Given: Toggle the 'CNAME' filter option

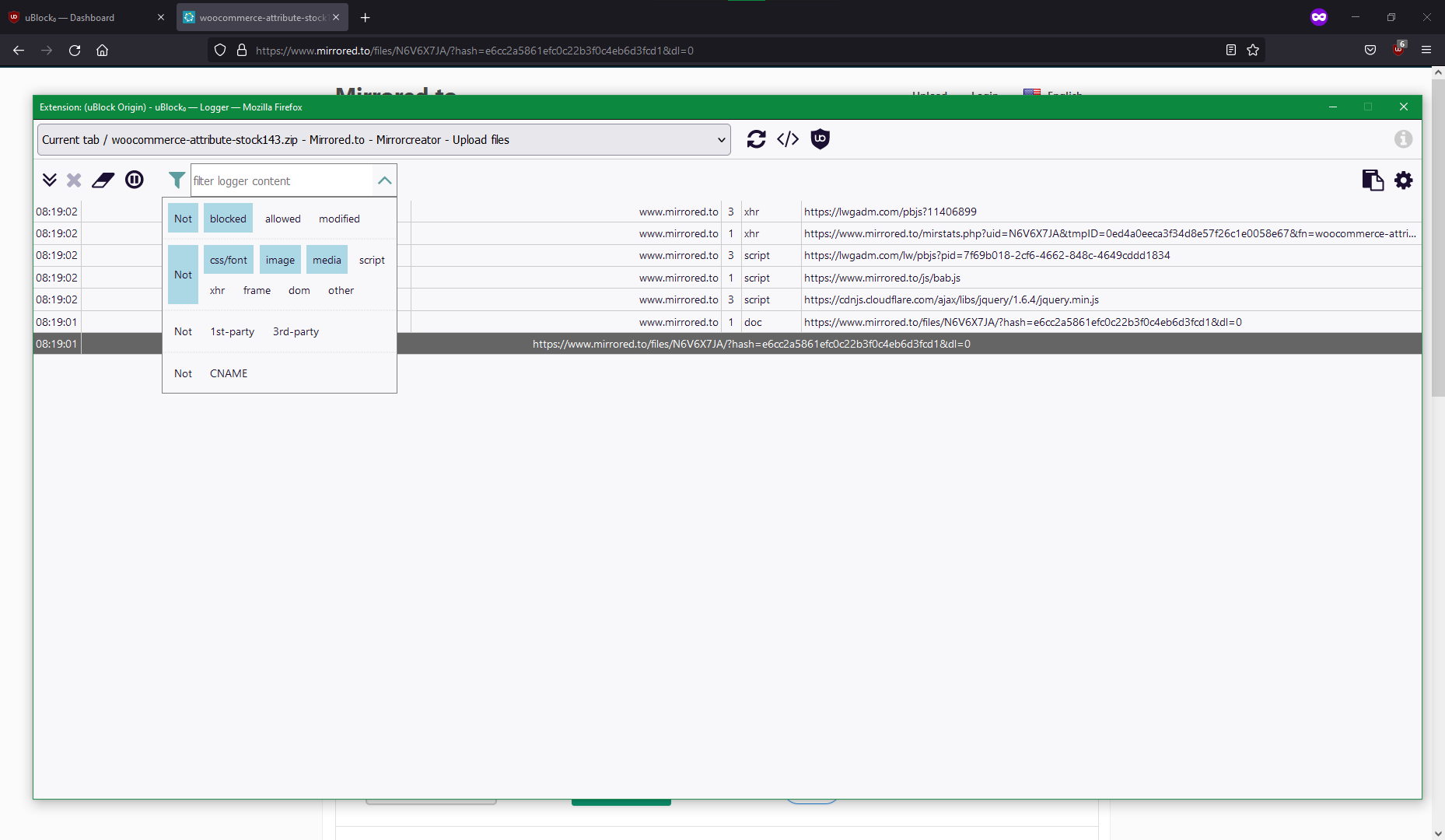Looking at the screenshot, I should (229, 373).
